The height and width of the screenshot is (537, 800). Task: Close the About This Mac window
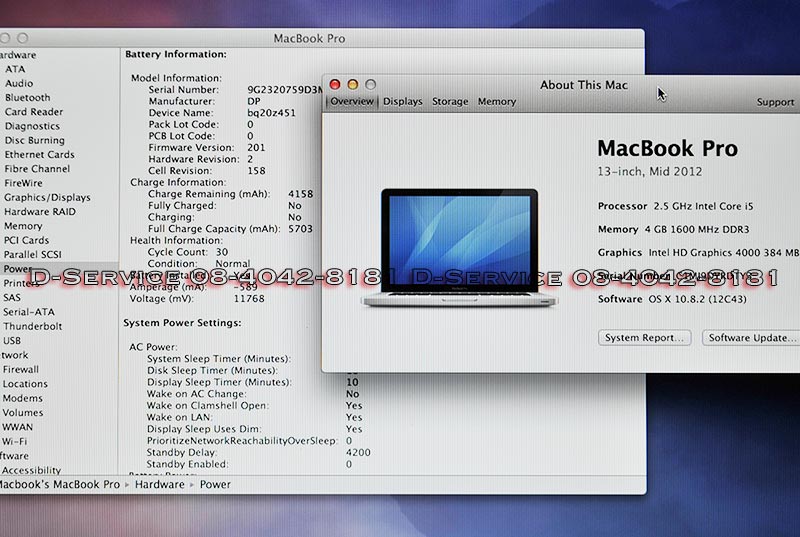pyautogui.click(x=335, y=84)
